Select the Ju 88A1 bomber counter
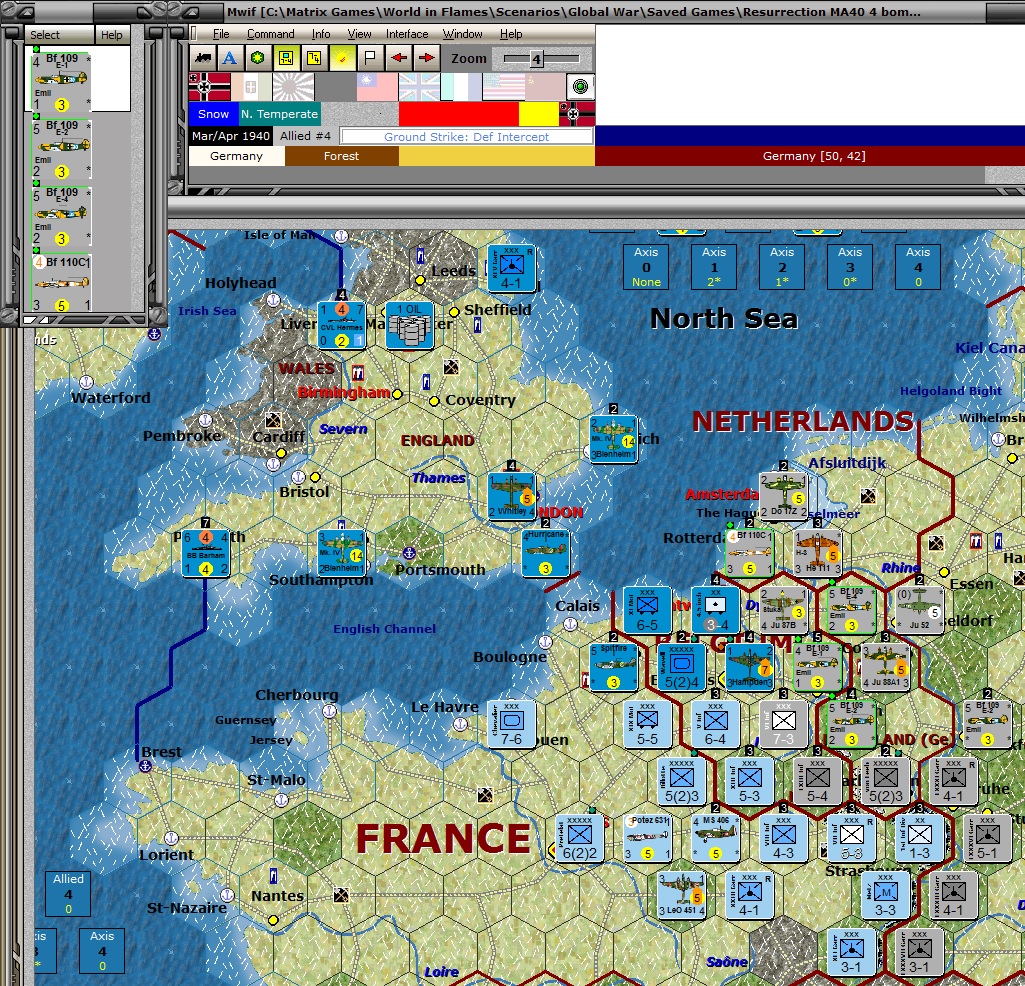 [x=885, y=667]
